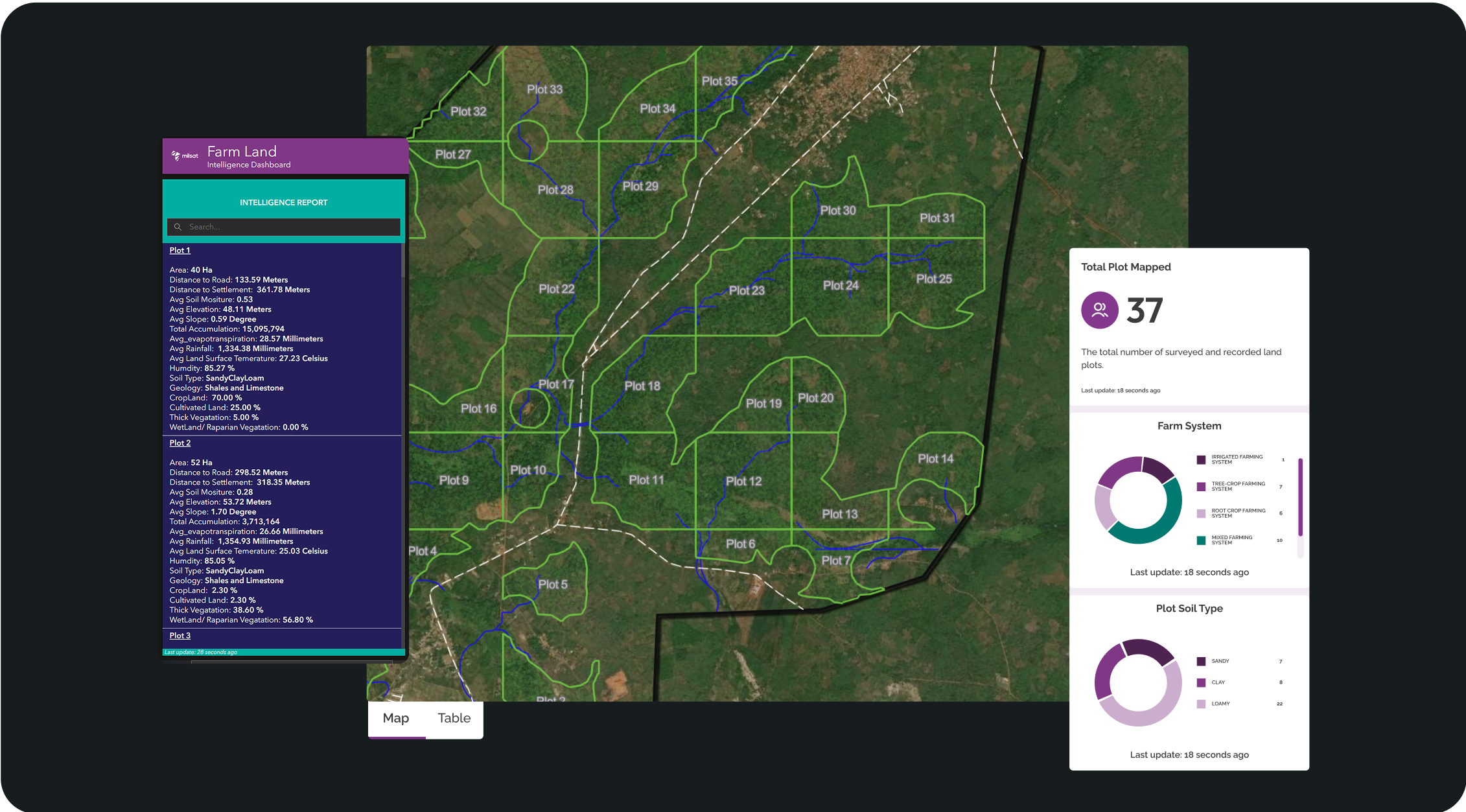Open the Plot 2 link
The image size is (1466, 812).
[180, 443]
